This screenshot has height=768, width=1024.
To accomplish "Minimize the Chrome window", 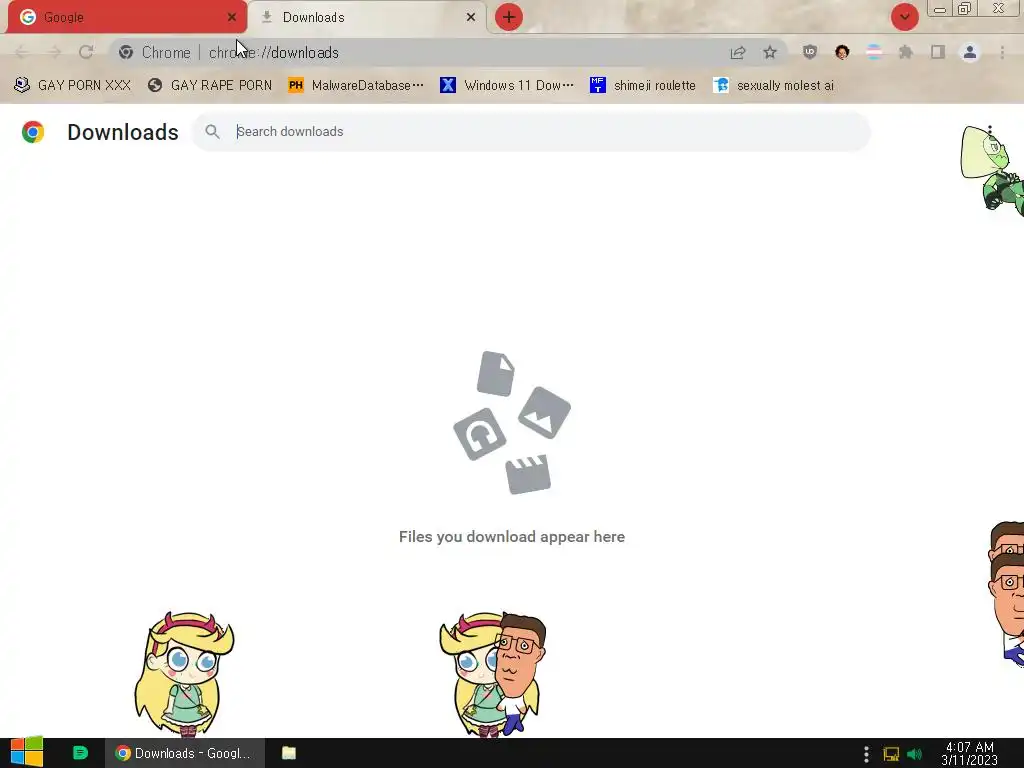I will pyautogui.click(x=940, y=9).
